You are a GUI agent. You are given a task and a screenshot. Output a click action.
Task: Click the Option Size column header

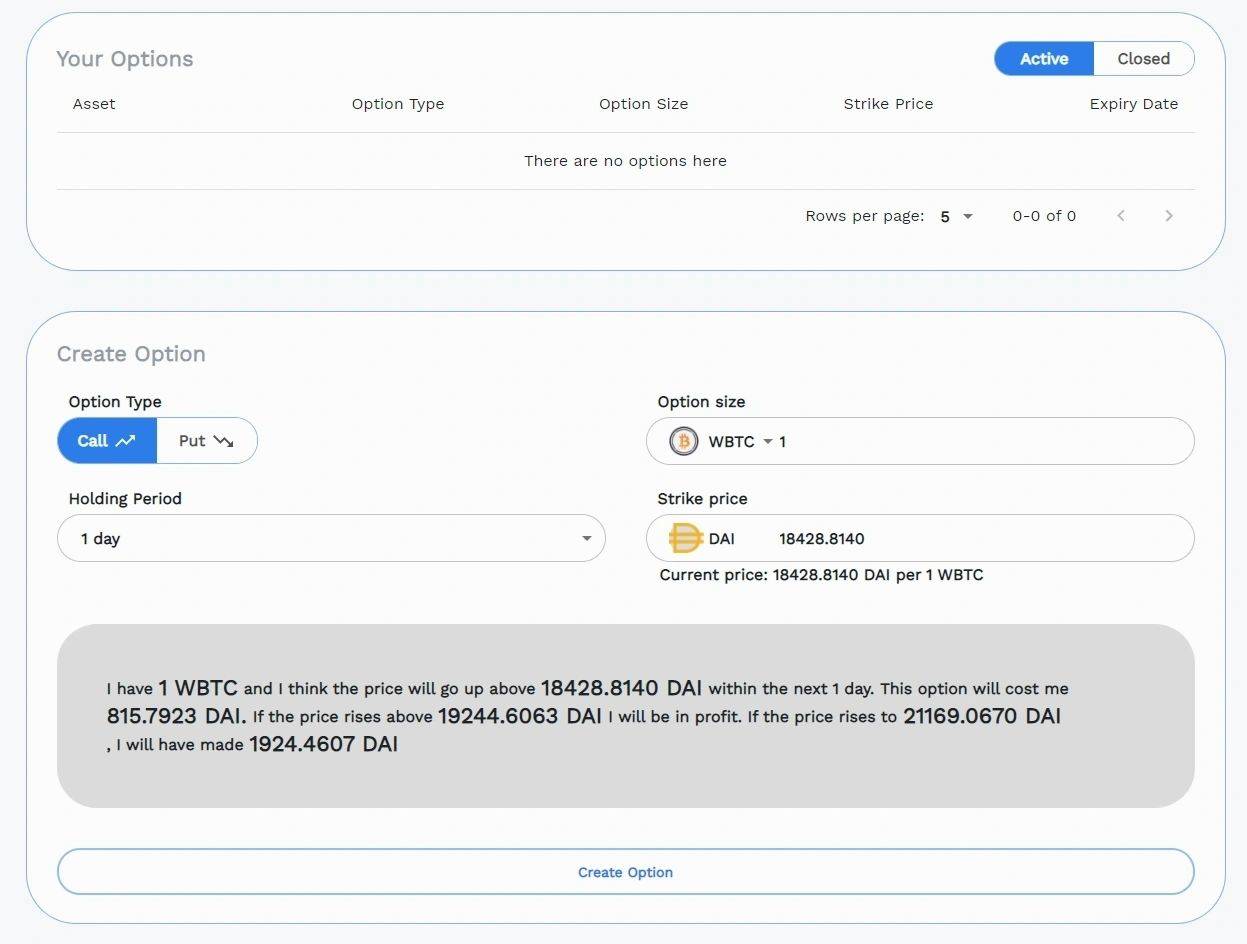(643, 104)
